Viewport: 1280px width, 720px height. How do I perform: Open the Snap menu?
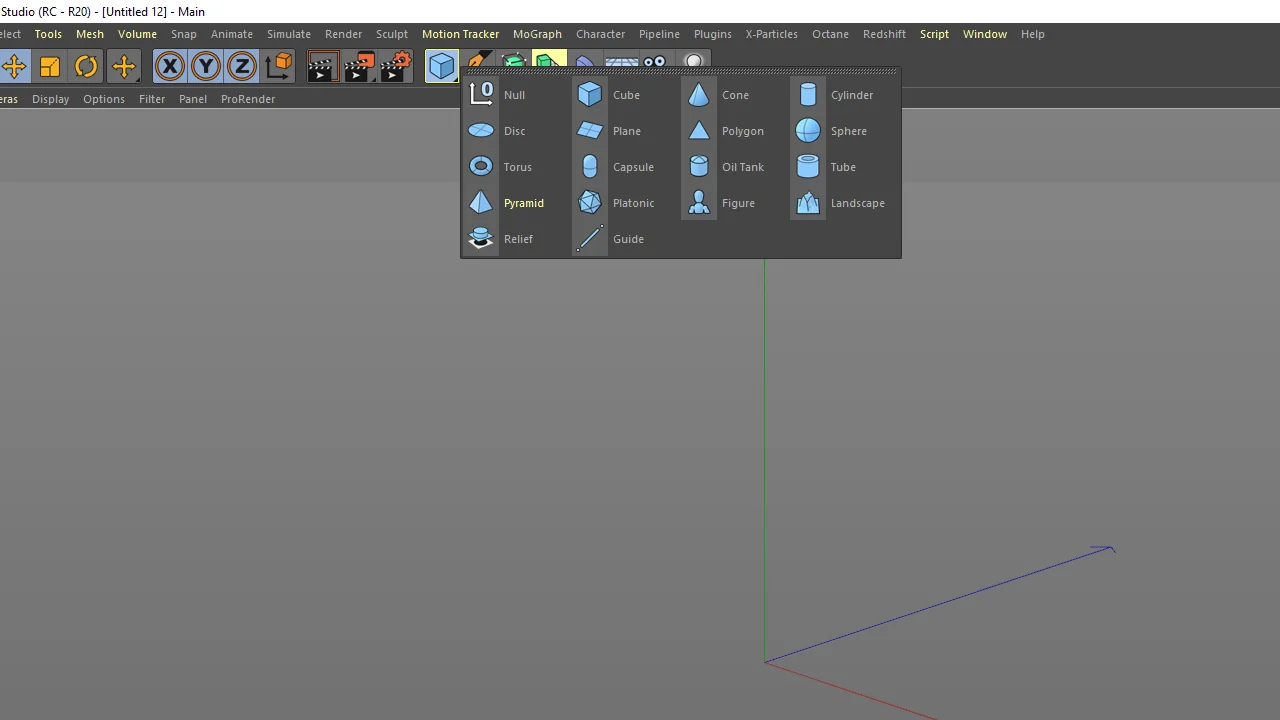184,34
